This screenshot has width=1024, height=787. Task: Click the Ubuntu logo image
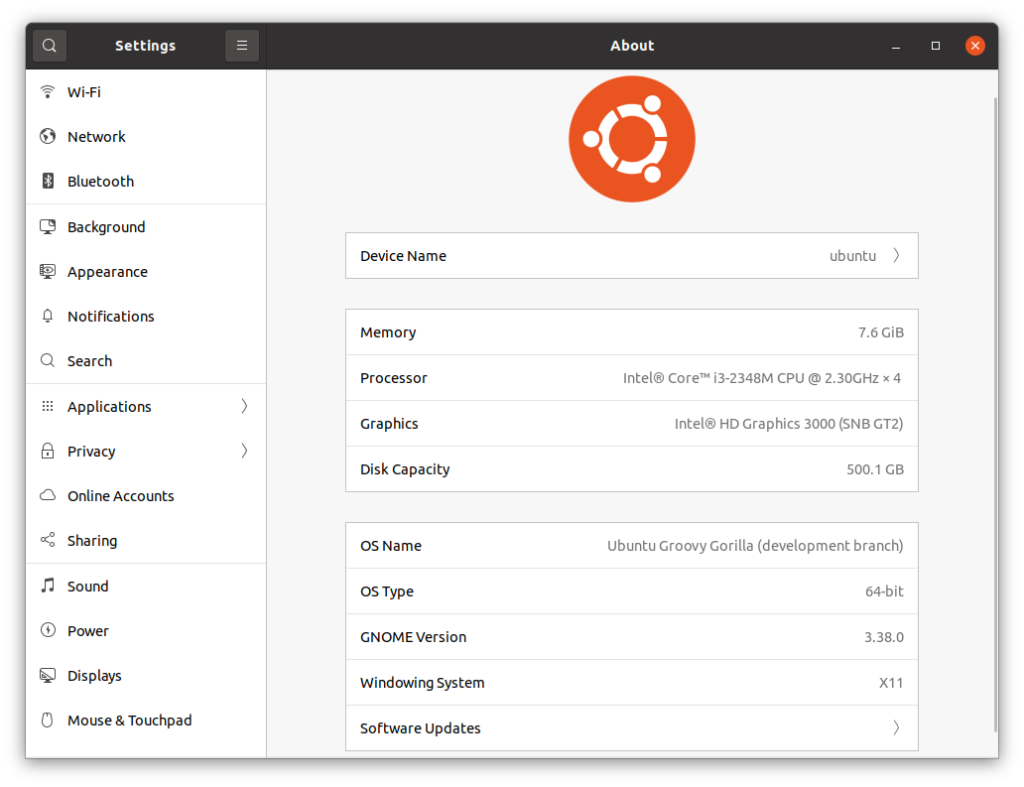[x=631, y=138]
